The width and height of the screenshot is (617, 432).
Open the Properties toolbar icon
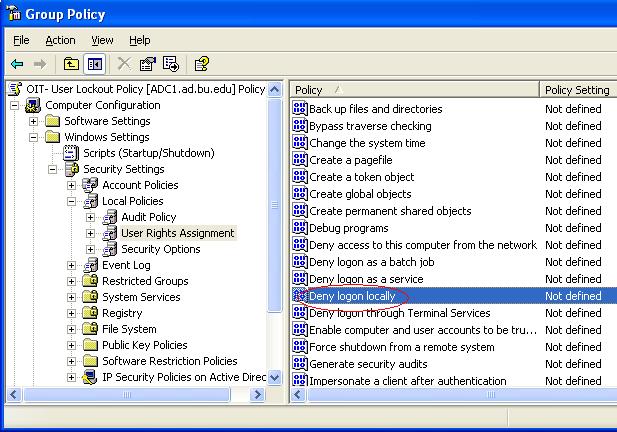(x=148, y=64)
